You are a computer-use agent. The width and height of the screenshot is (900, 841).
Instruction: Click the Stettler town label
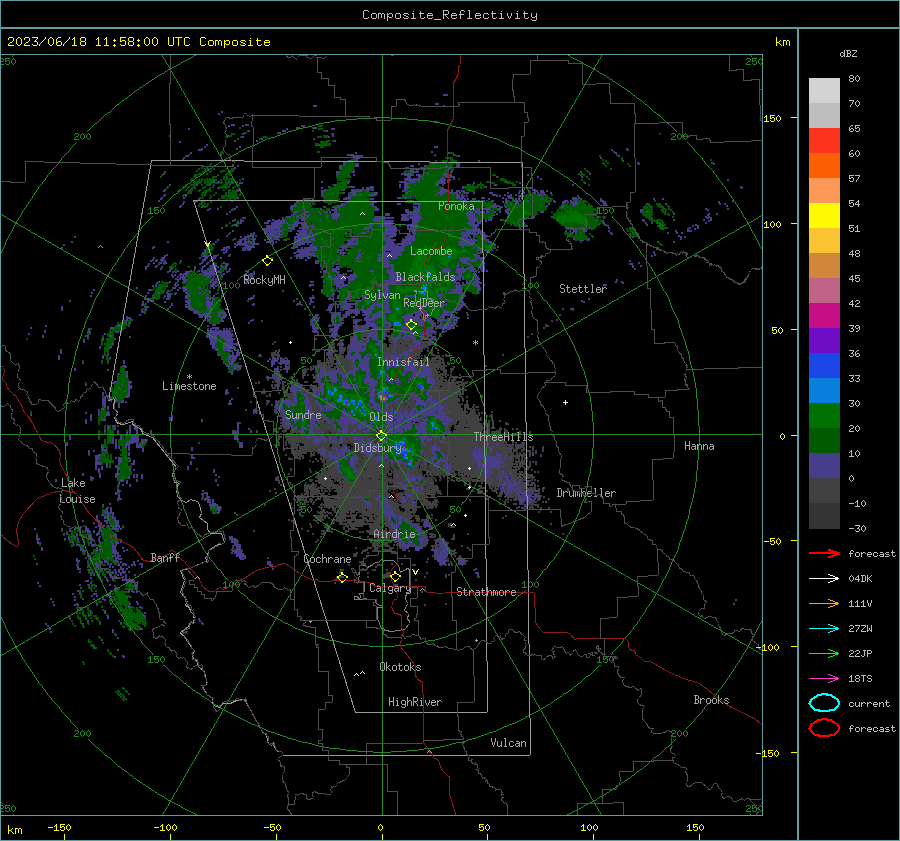(x=583, y=289)
